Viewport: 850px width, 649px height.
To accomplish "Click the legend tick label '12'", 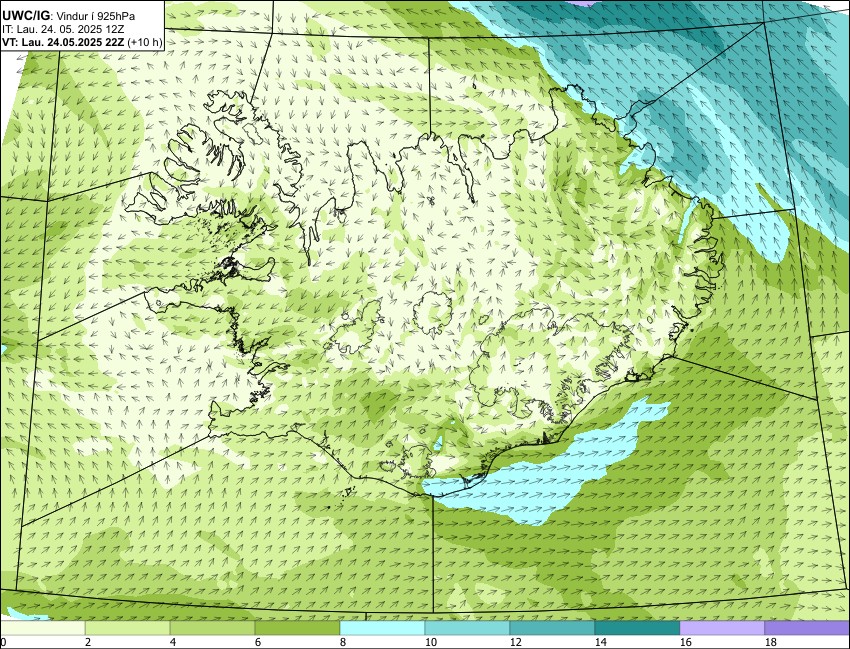I will tap(516, 642).
